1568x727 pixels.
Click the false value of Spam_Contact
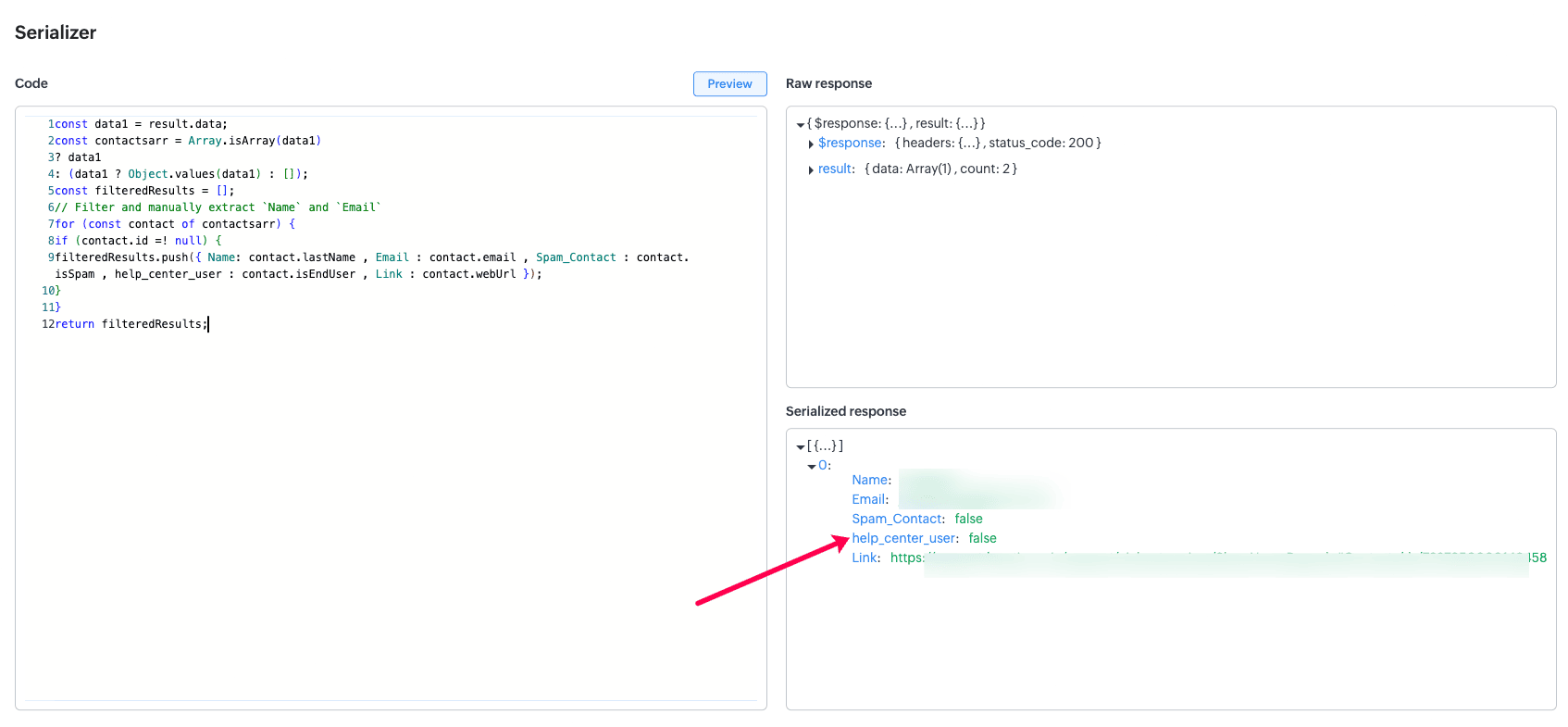(968, 519)
